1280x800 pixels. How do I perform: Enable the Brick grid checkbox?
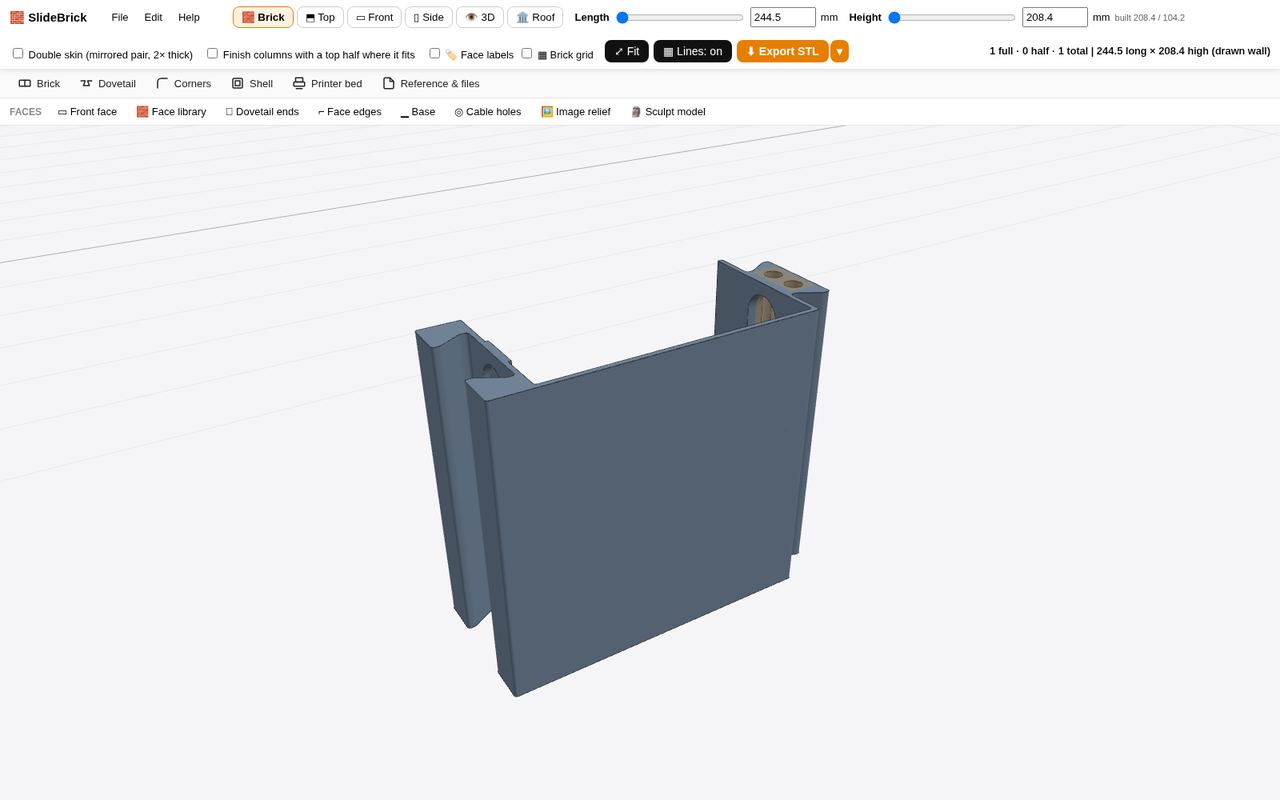pos(527,53)
